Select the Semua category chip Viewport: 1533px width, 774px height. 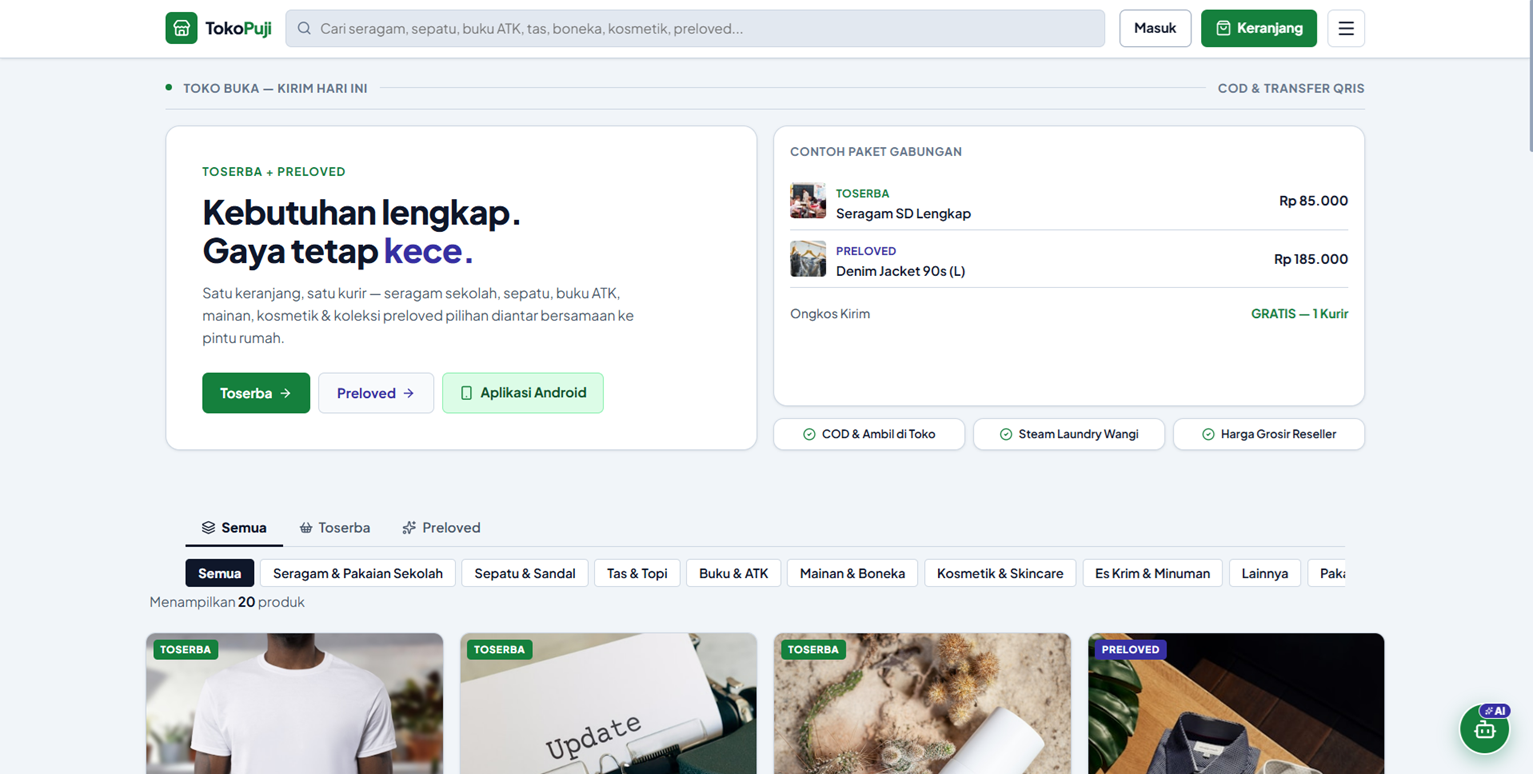coord(220,573)
